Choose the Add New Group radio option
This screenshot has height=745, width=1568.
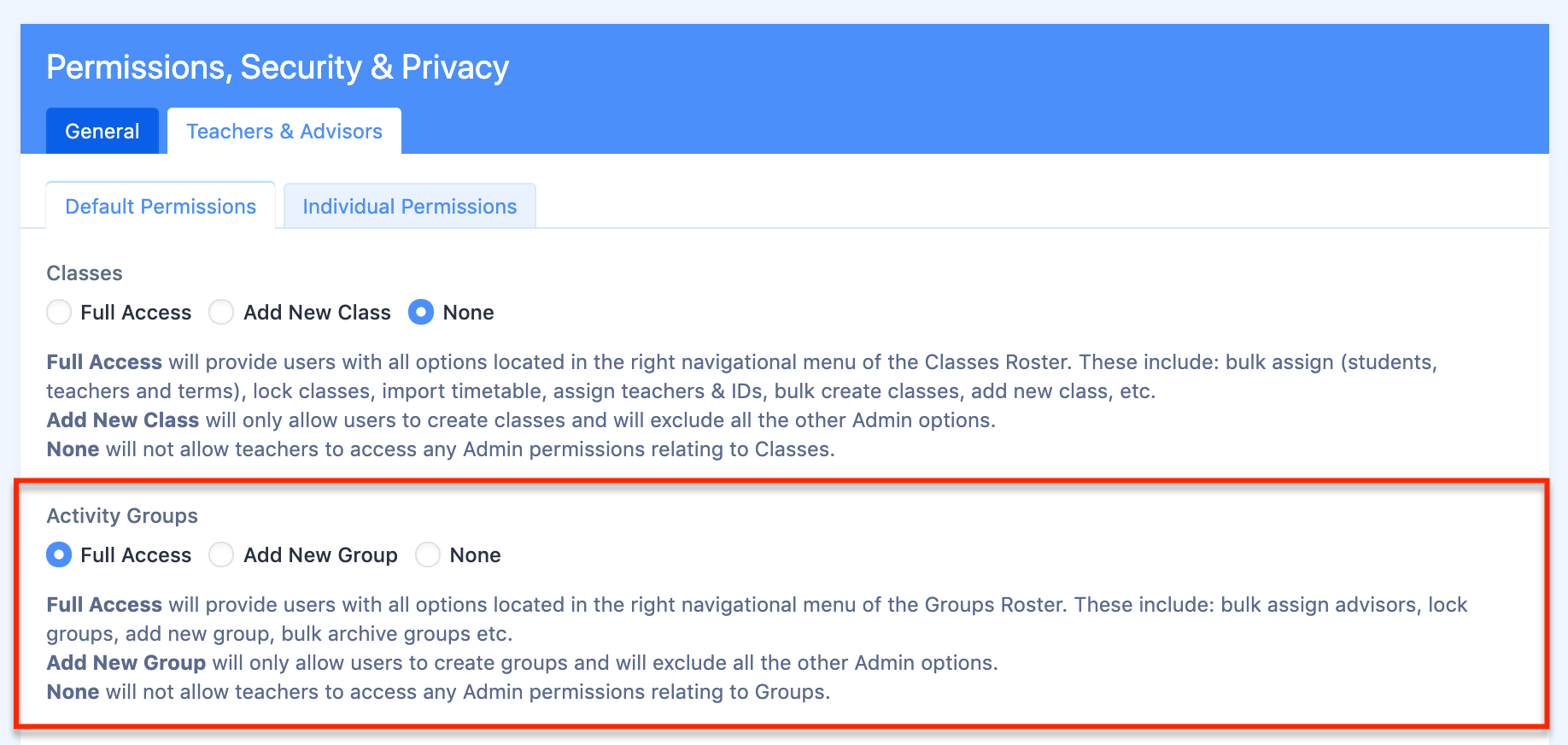click(221, 555)
